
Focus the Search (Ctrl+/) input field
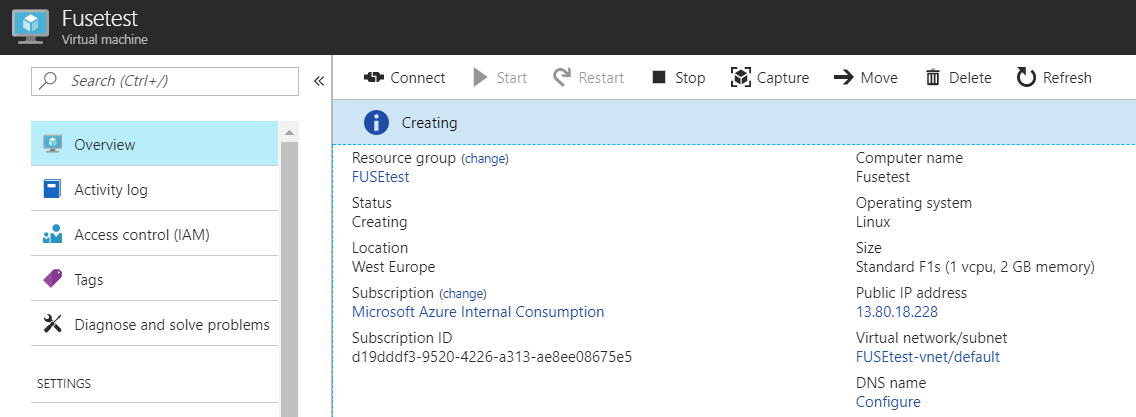click(165, 81)
